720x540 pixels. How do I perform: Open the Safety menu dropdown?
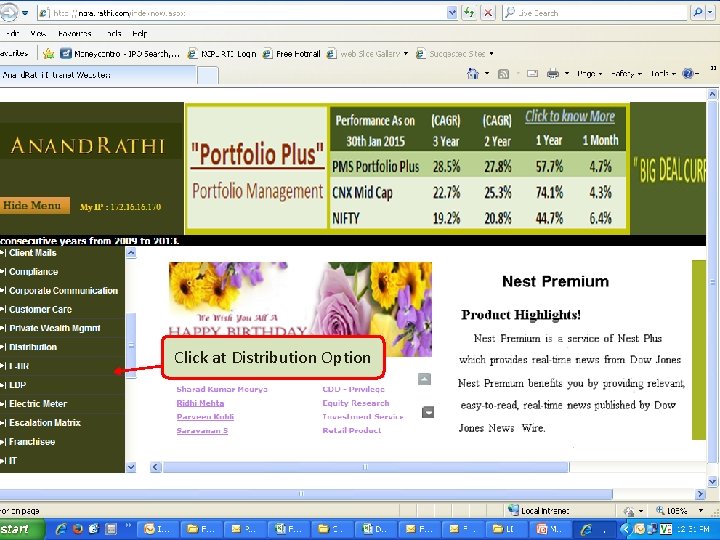tap(626, 73)
